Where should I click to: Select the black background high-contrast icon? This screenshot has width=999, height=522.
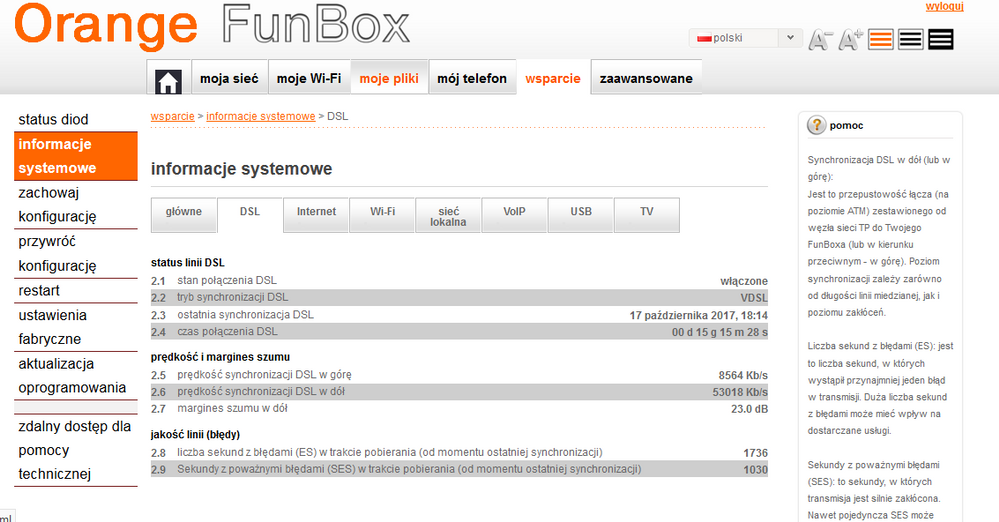(x=941, y=40)
